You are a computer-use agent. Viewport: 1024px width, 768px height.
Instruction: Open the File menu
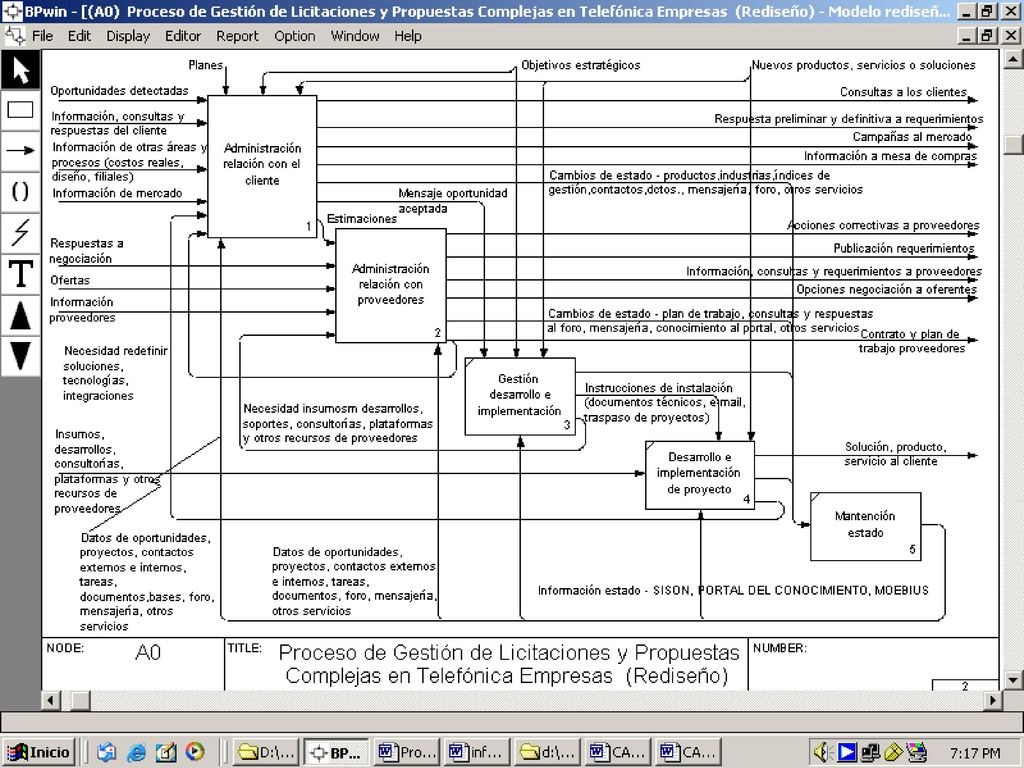pos(42,36)
